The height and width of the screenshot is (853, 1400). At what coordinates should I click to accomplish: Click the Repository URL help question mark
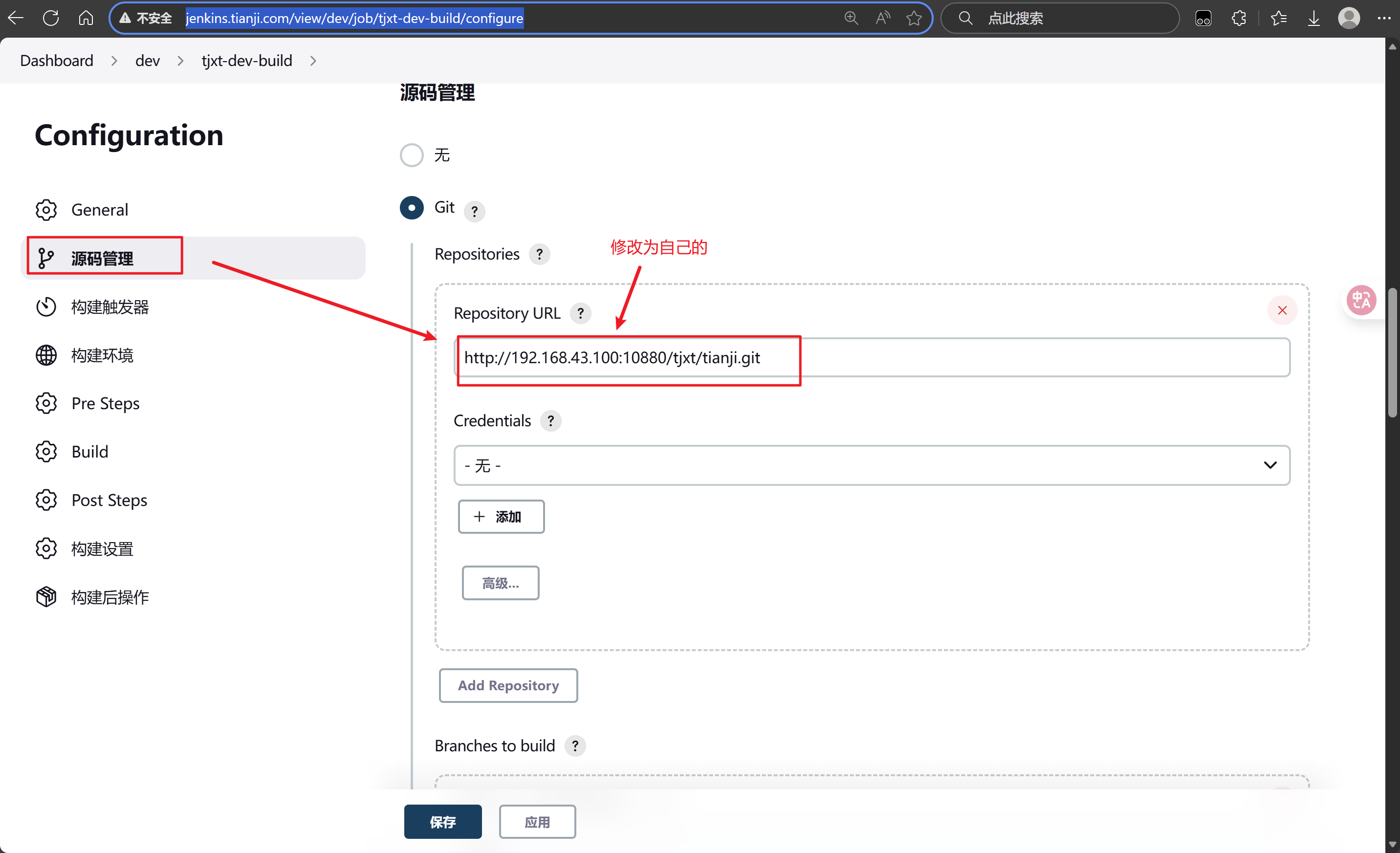coord(580,313)
